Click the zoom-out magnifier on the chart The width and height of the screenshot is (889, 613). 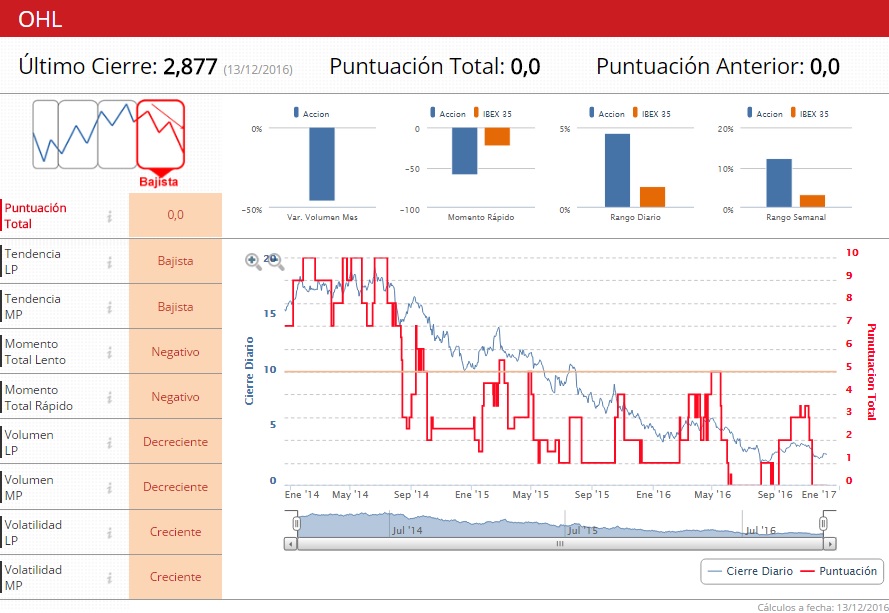point(275,261)
